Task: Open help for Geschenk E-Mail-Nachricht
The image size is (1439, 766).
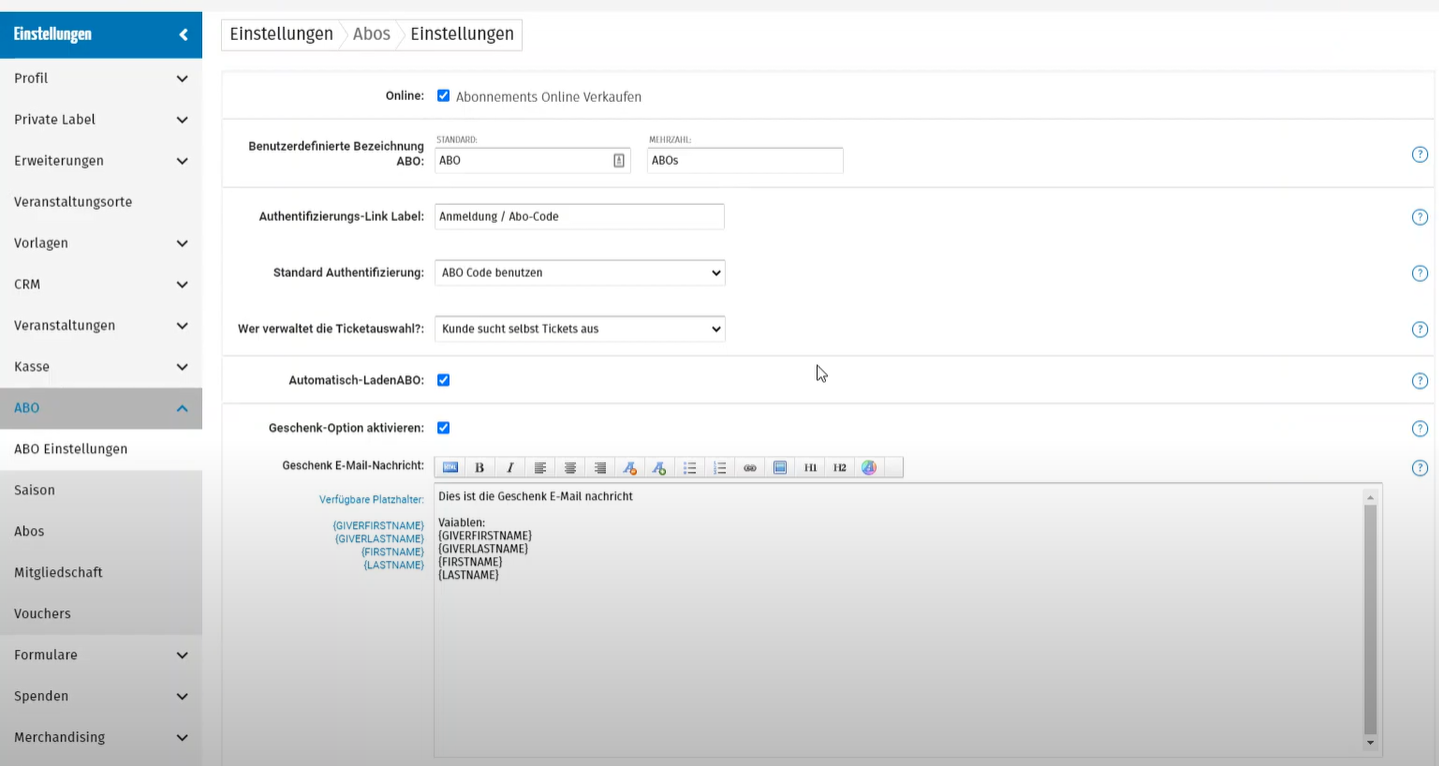Action: (x=1419, y=468)
